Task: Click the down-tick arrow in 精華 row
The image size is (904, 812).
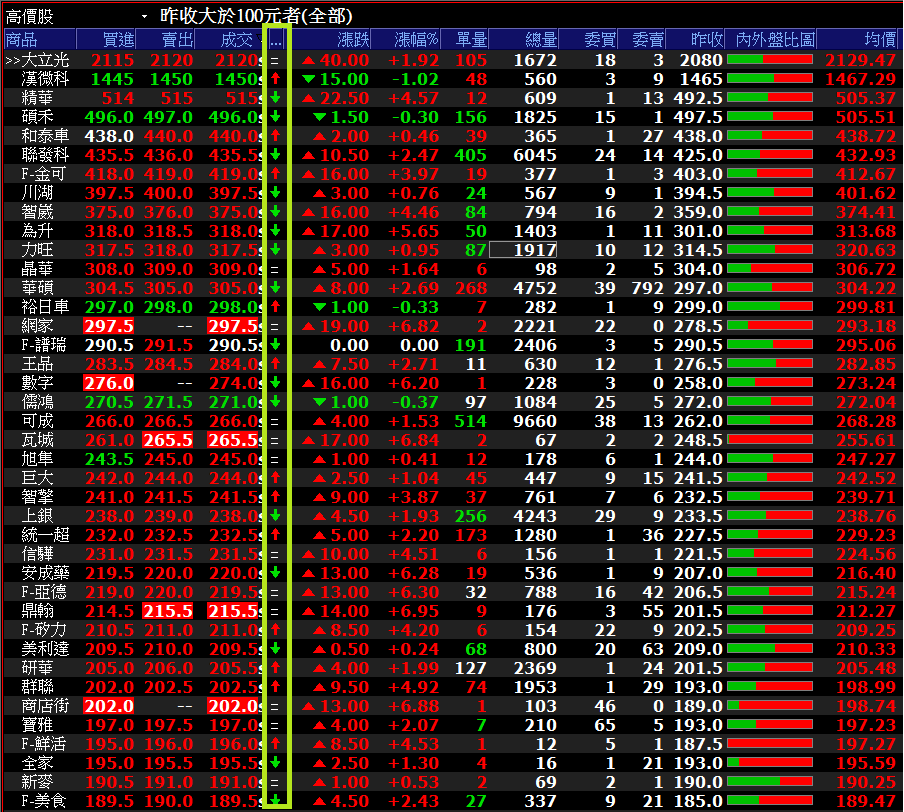Action: pyautogui.click(x=276, y=97)
